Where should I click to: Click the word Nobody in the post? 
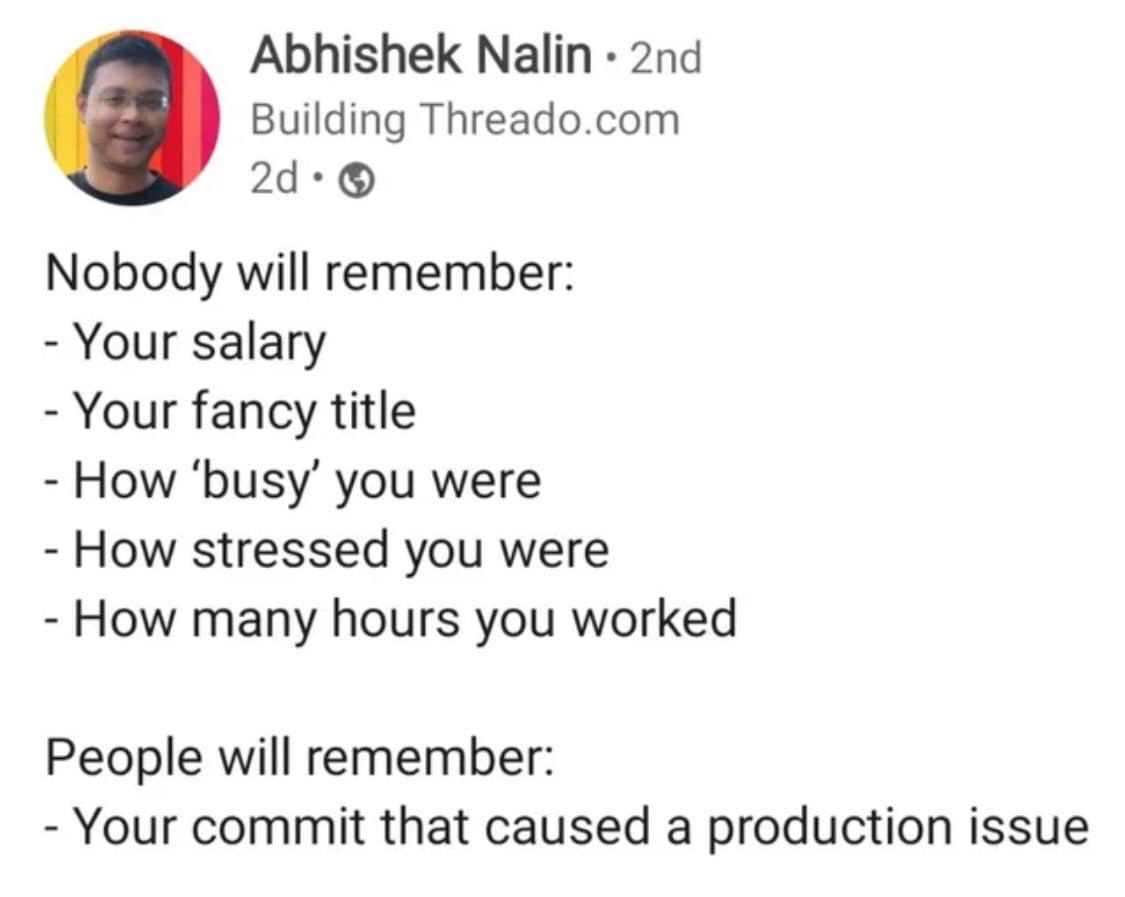click(132, 274)
